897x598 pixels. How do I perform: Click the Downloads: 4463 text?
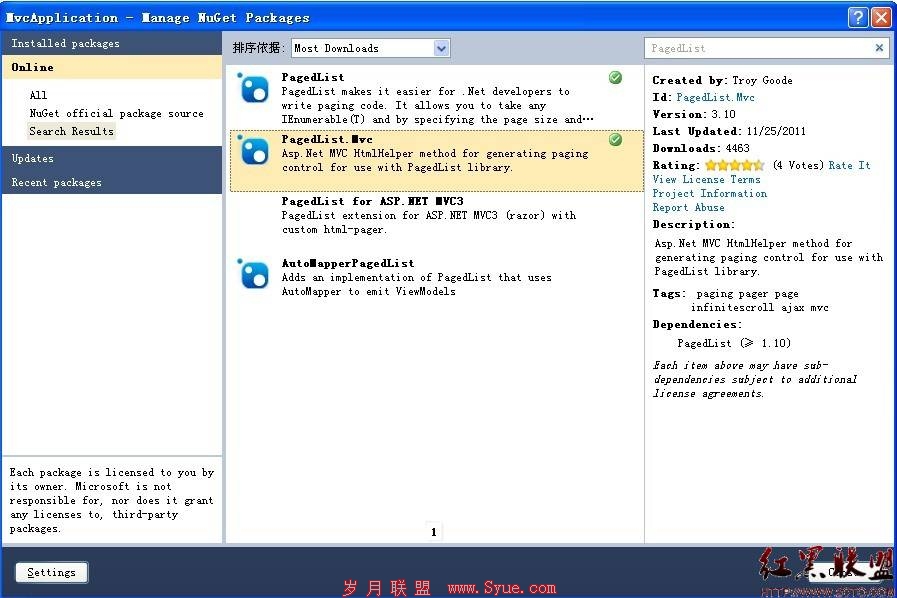coord(701,148)
